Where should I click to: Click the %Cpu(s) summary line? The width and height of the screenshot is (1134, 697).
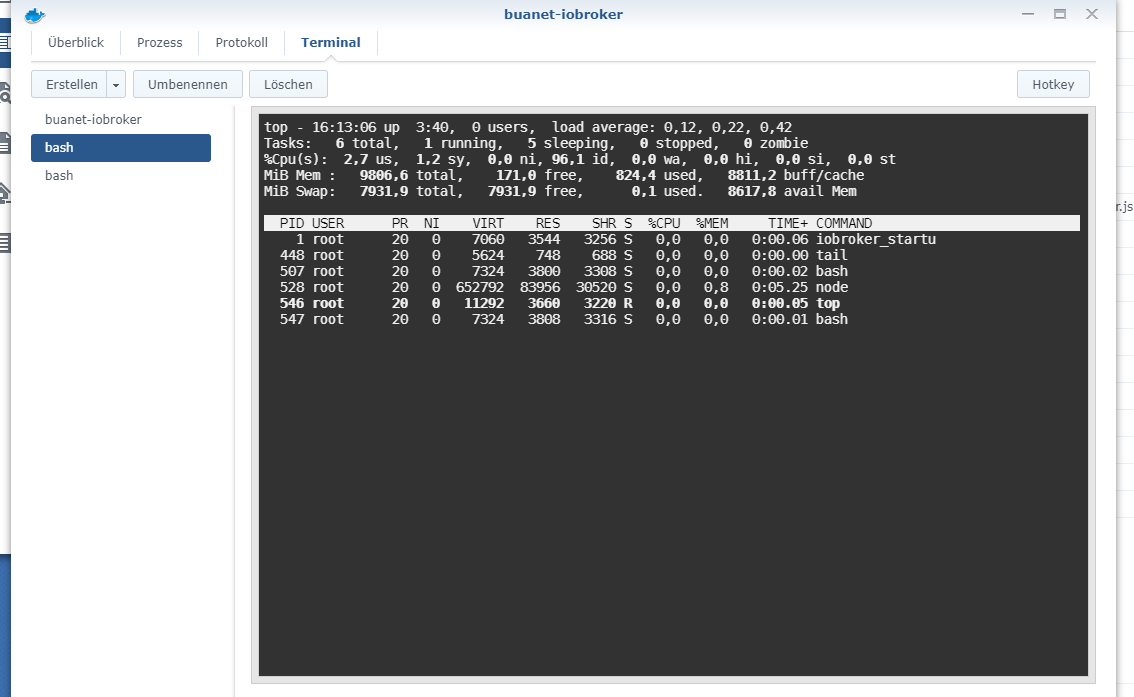580,159
